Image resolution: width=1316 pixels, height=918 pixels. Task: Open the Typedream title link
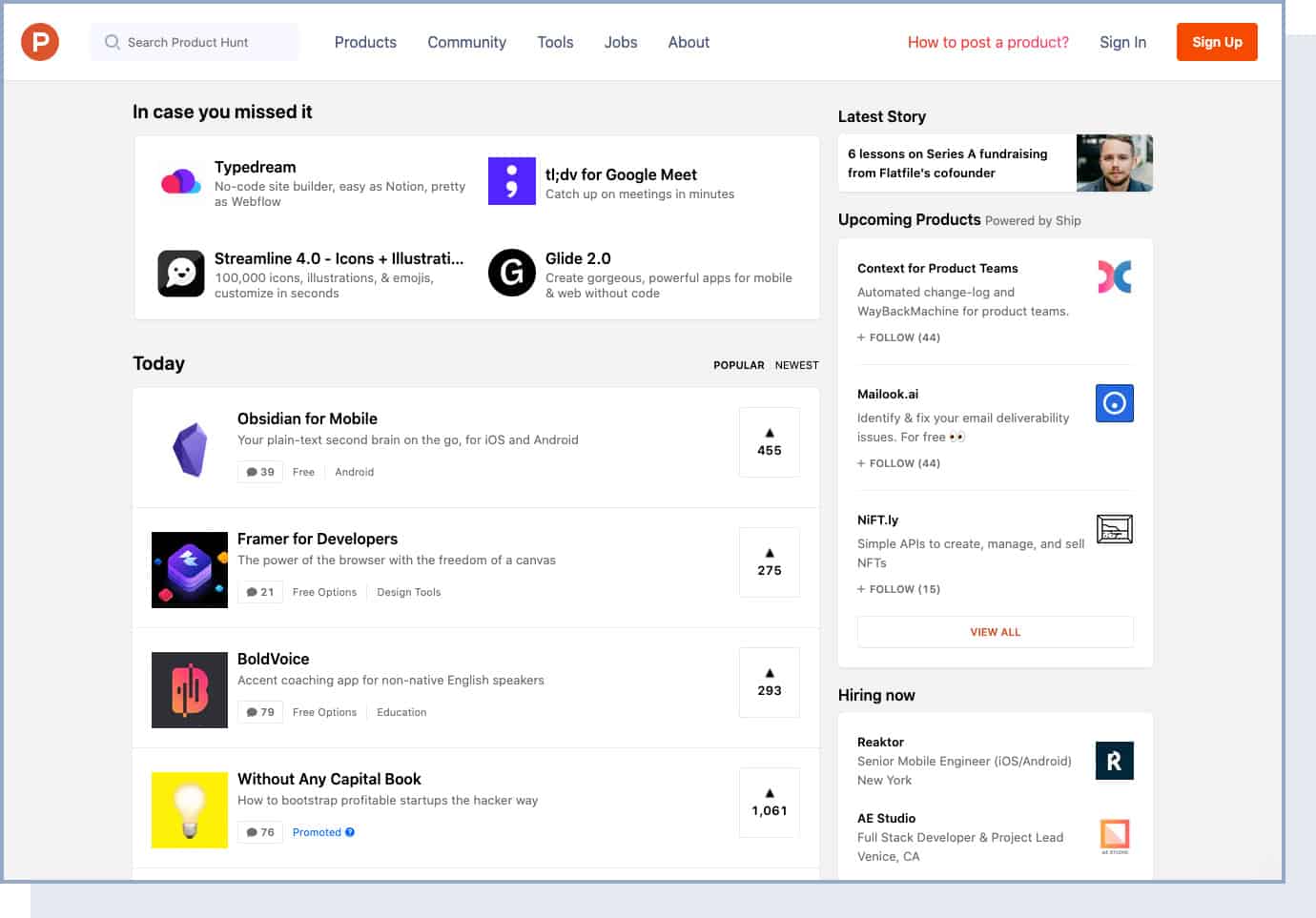click(255, 167)
